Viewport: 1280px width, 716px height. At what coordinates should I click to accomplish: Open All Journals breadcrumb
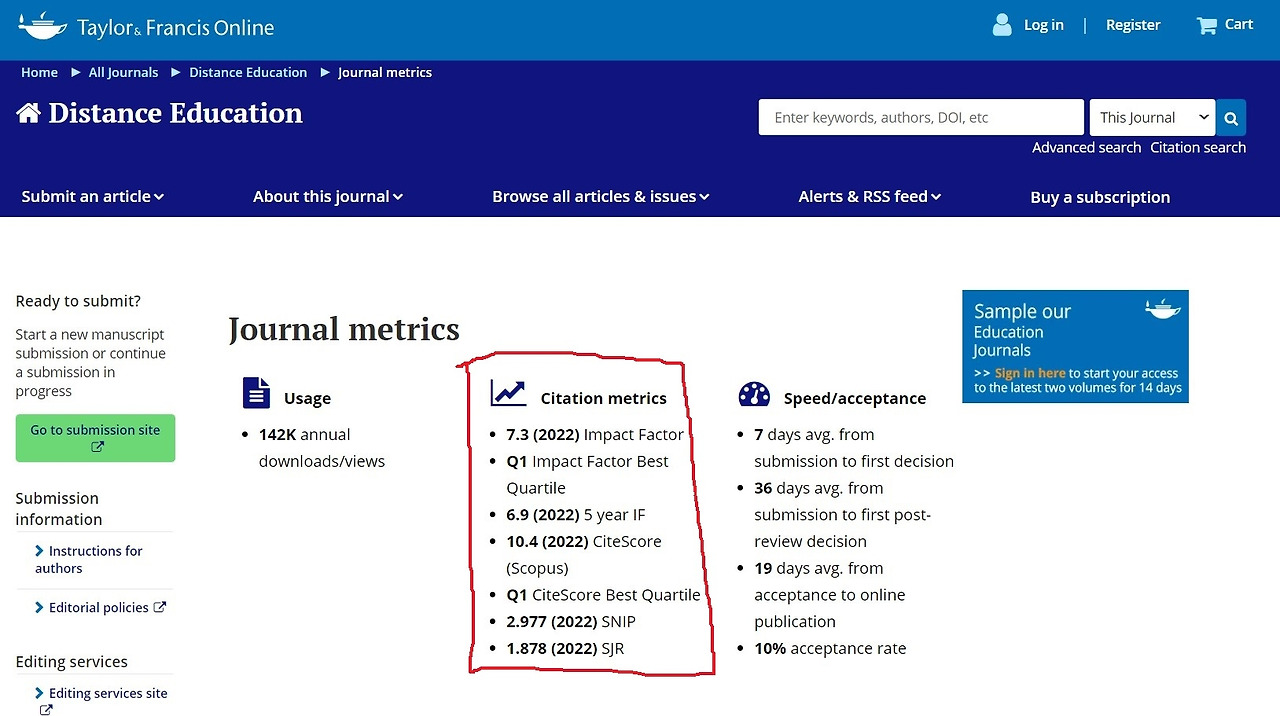tap(123, 72)
